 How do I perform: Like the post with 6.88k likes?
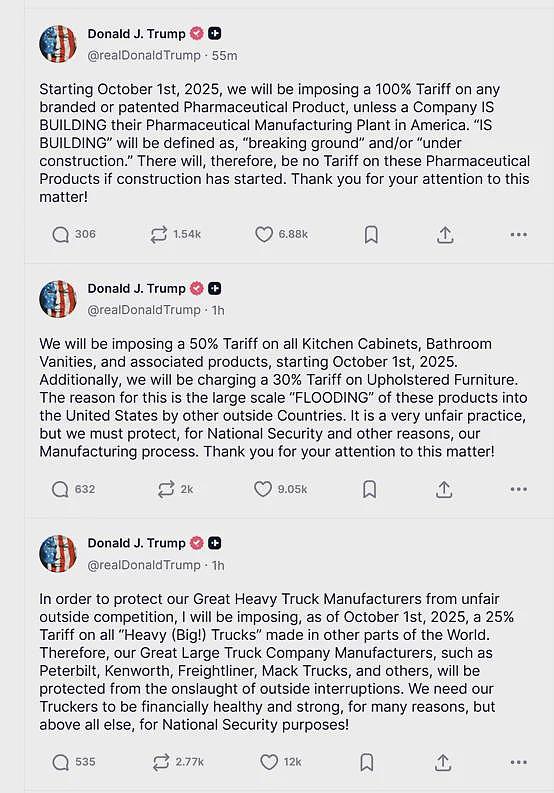(264, 234)
